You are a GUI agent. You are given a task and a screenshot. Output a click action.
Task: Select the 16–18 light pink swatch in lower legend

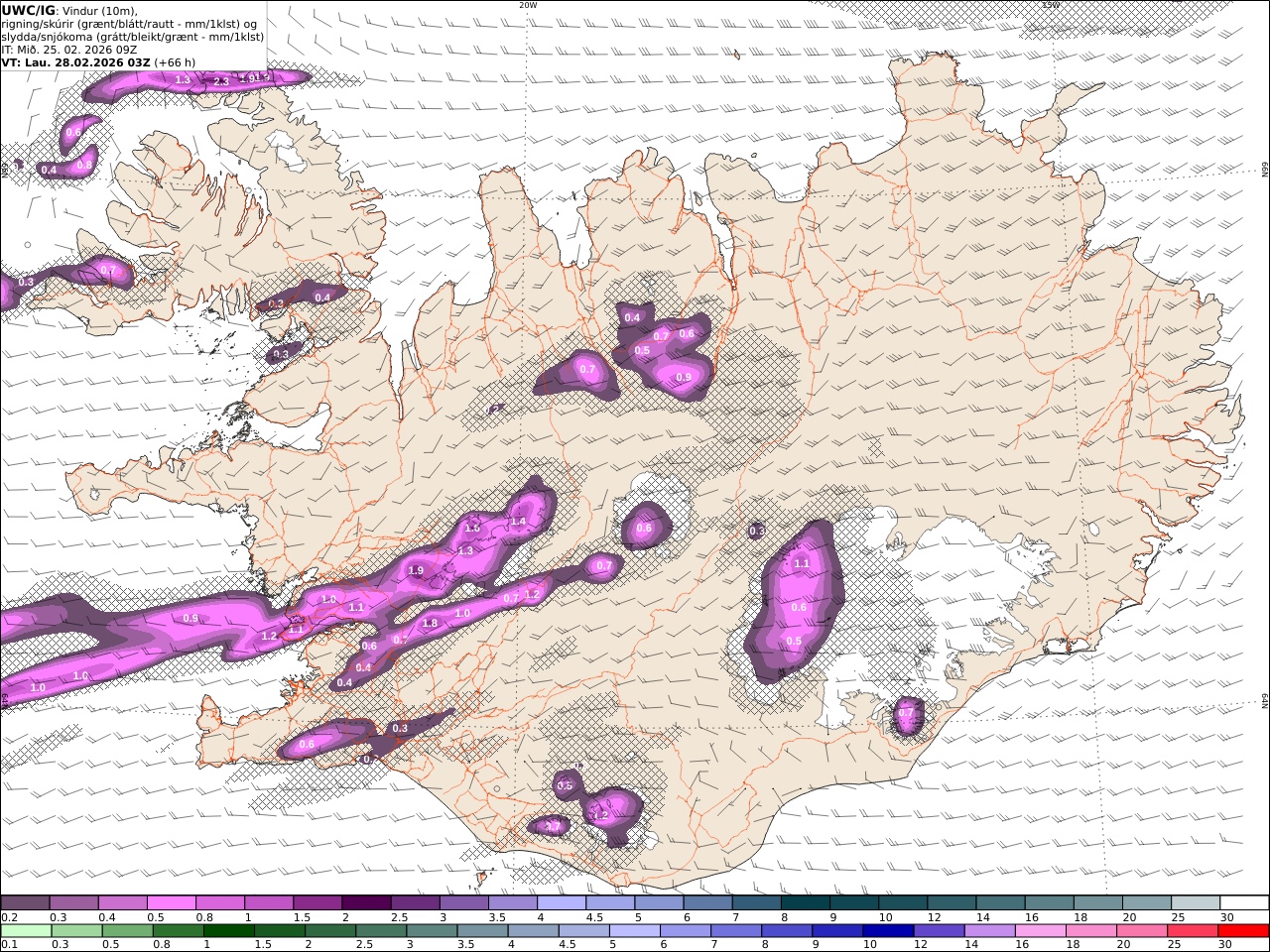[1040, 931]
